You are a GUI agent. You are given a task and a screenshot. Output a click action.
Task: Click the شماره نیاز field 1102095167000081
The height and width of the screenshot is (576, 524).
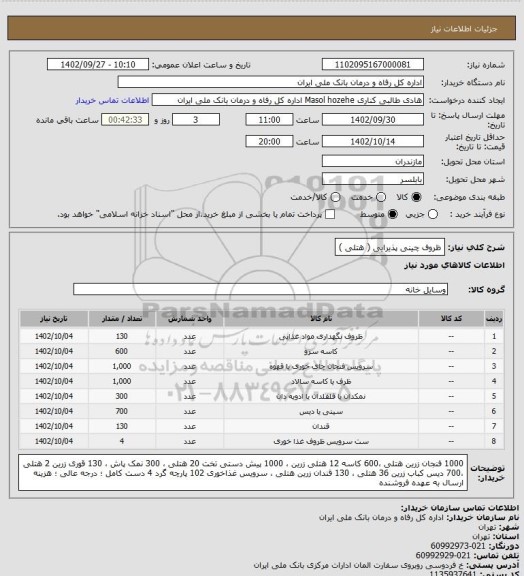[x=373, y=64]
